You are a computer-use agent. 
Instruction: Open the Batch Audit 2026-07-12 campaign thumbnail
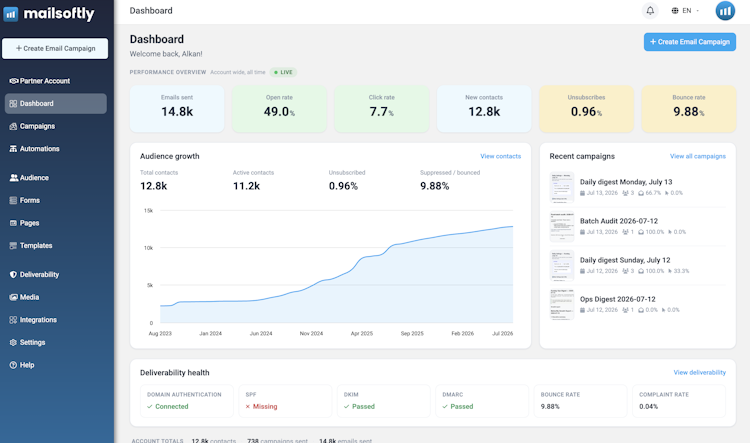(x=562, y=226)
